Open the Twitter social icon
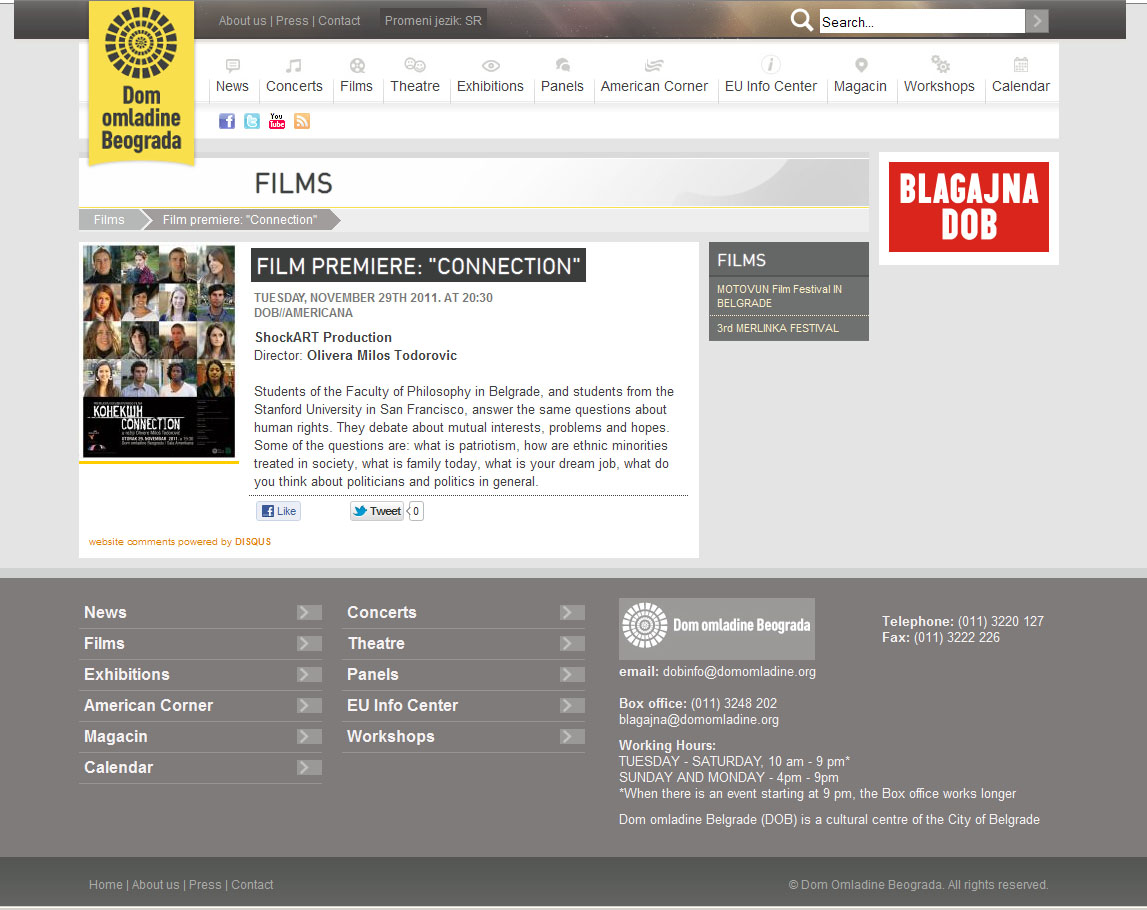 (x=252, y=121)
